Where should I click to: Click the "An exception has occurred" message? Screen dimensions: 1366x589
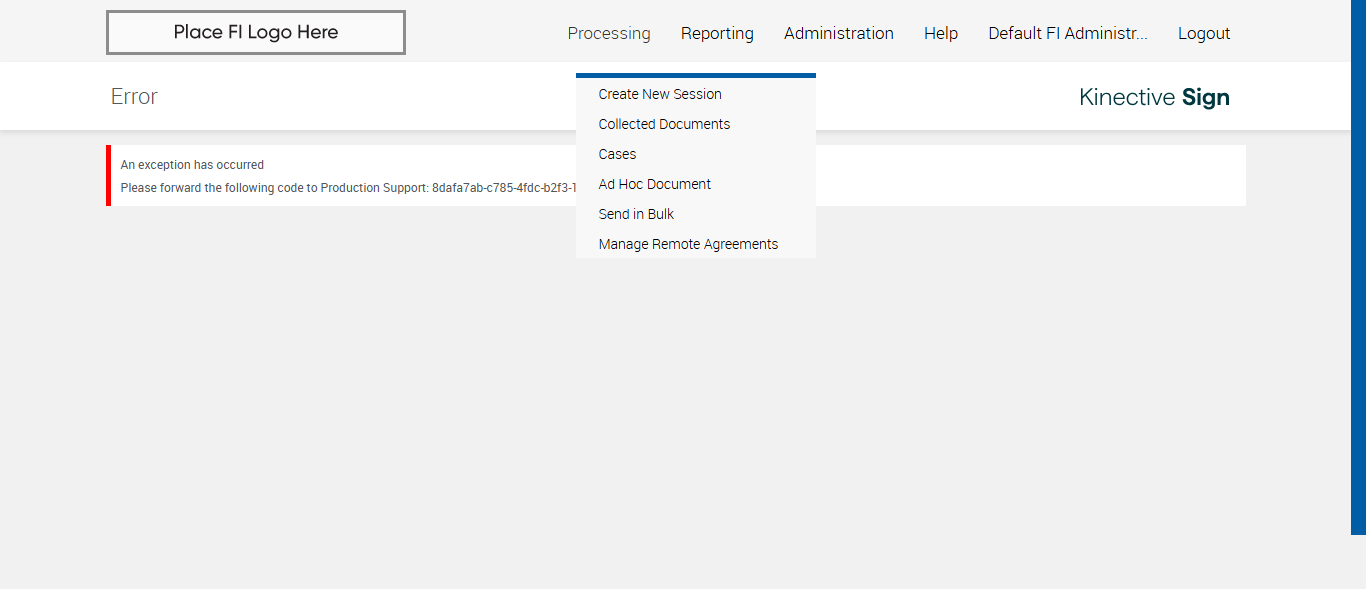click(192, 165)
